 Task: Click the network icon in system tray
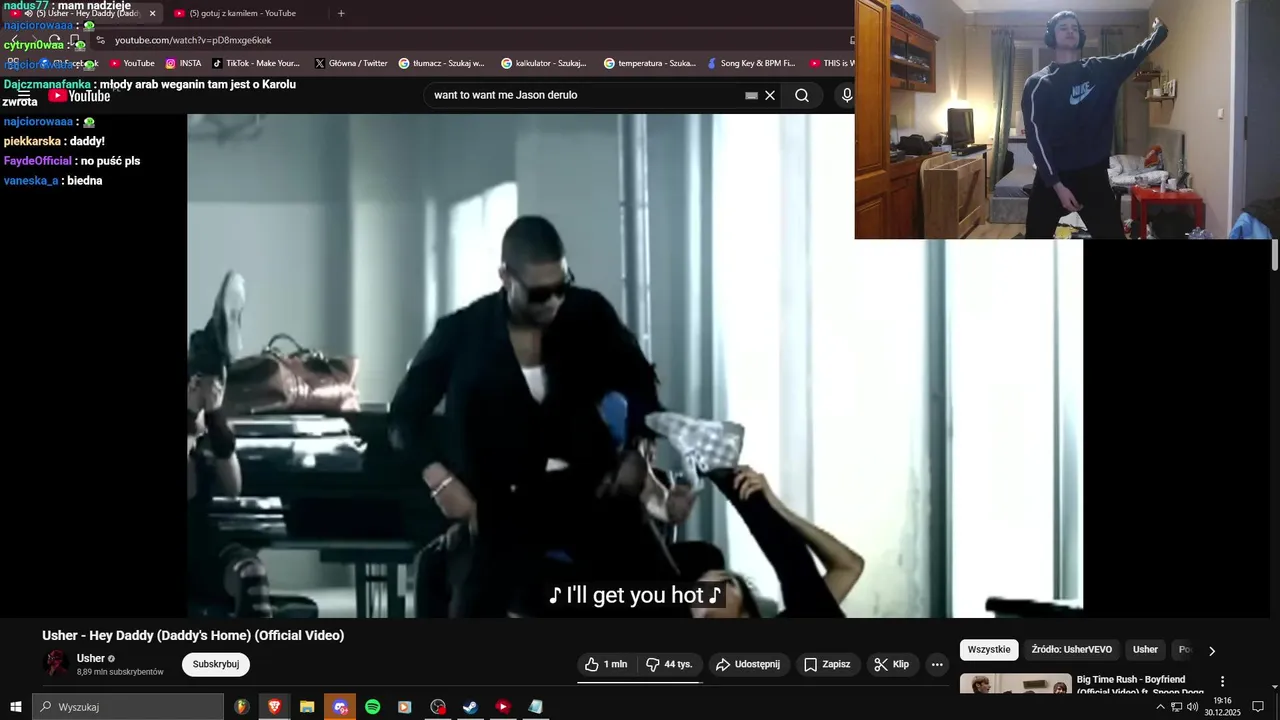tap(1176, 707)
